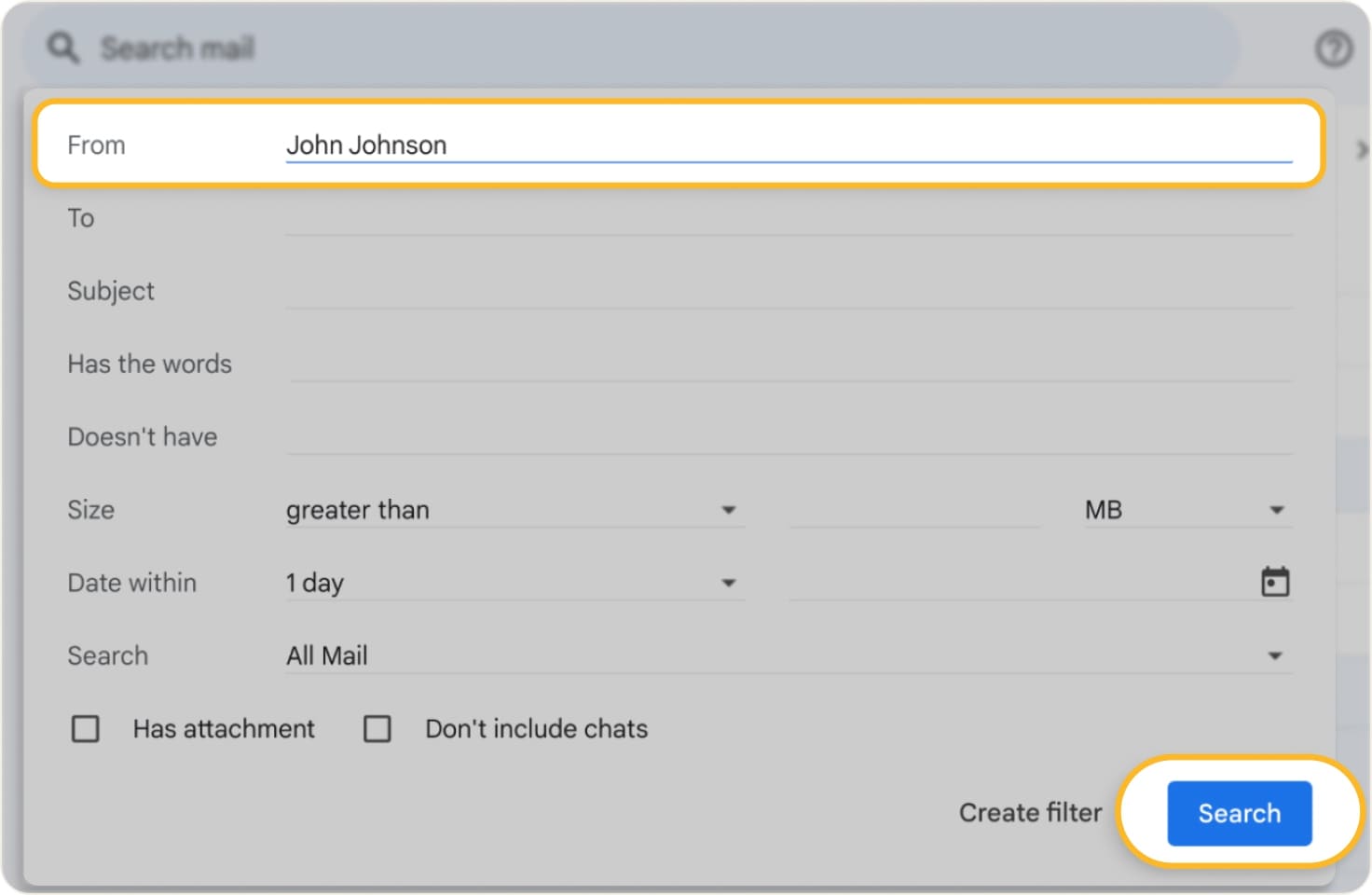Enable the Has attachment checkbox
The height and width of the screenshot is (895, 1372).
tap(86, 729)
